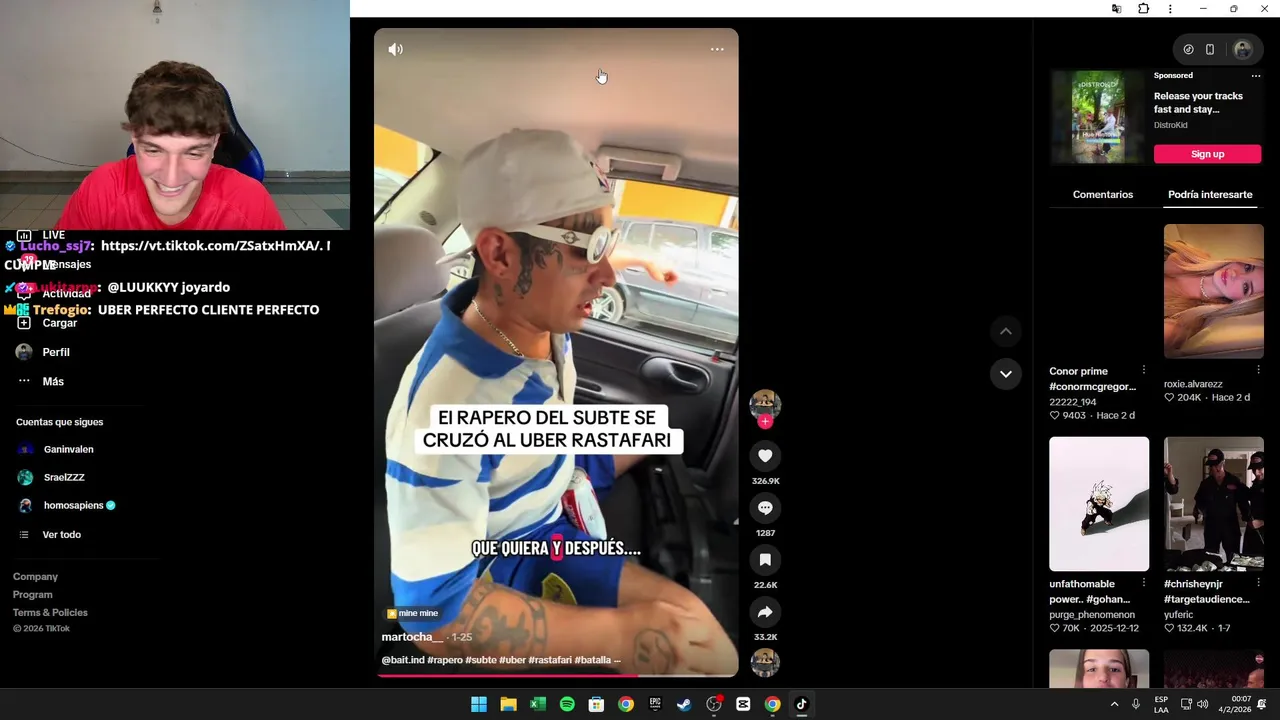1280x720 pixels.
Task: Open Excel from the taskbar
Action: [x=538, y=704]
